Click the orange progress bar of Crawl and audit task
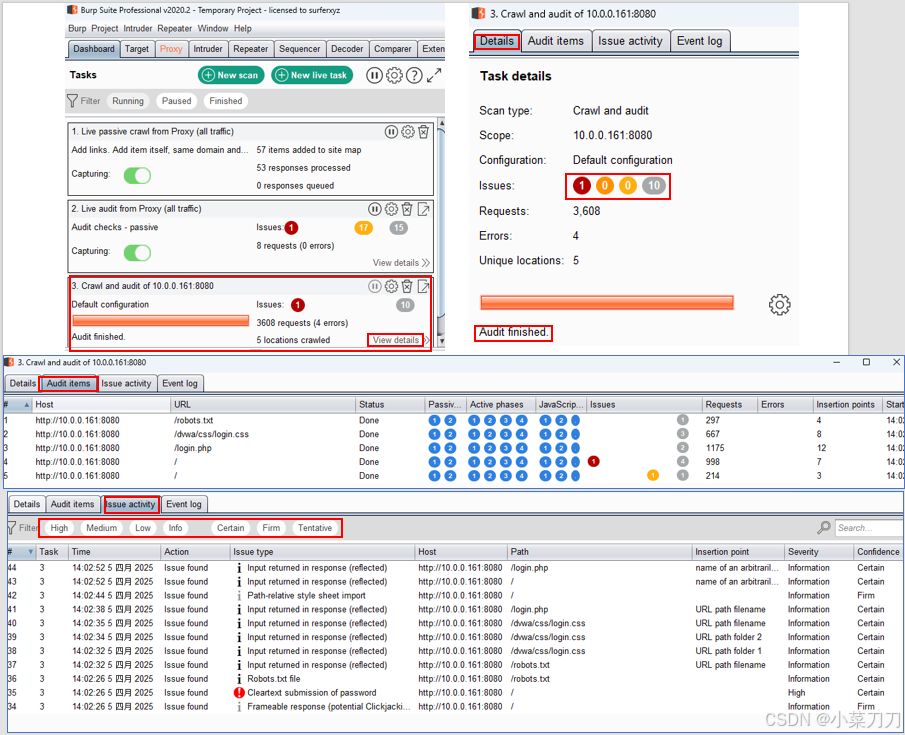 click(x=160, y=320)
